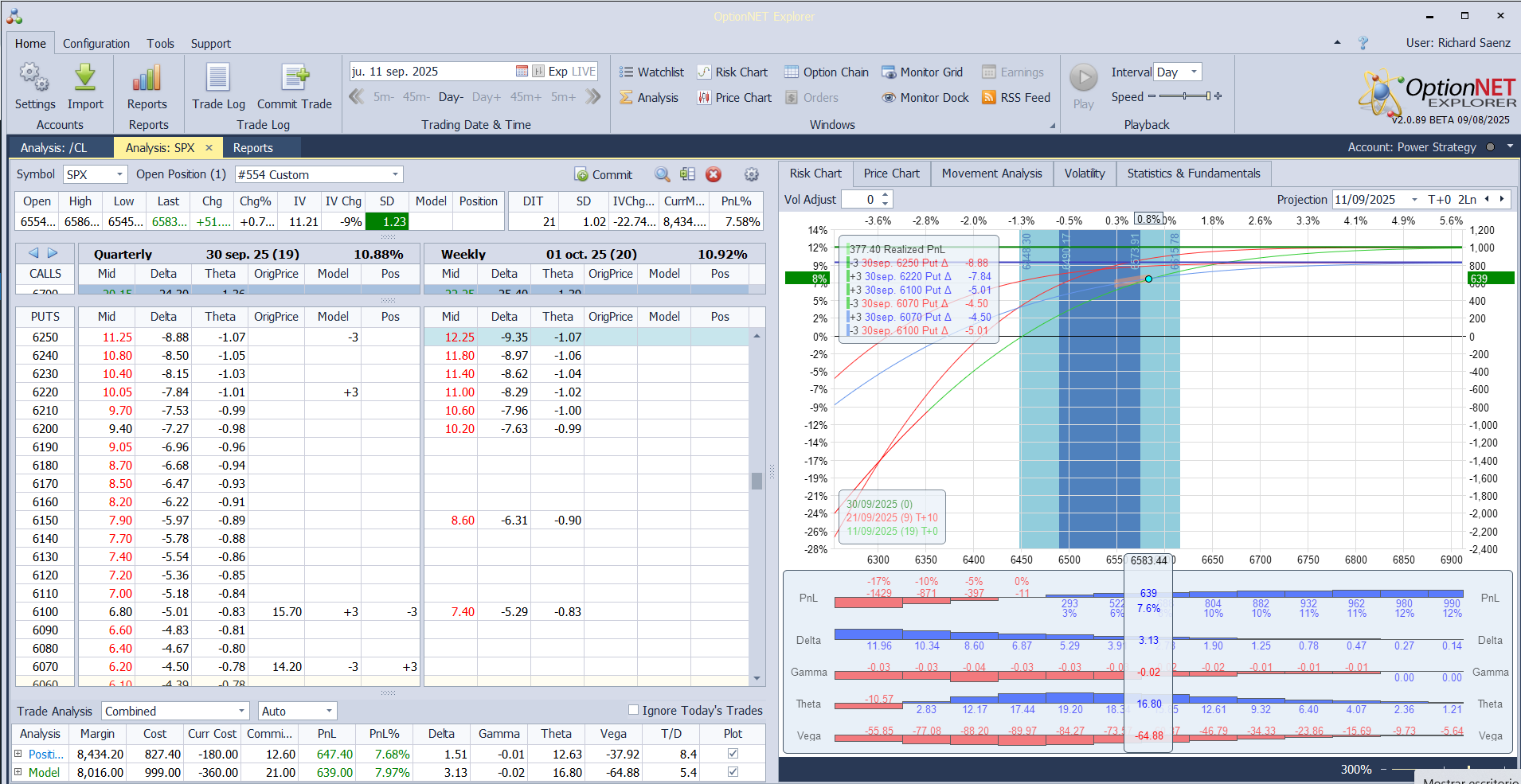Click the help question mark icon

(1363, 43)
